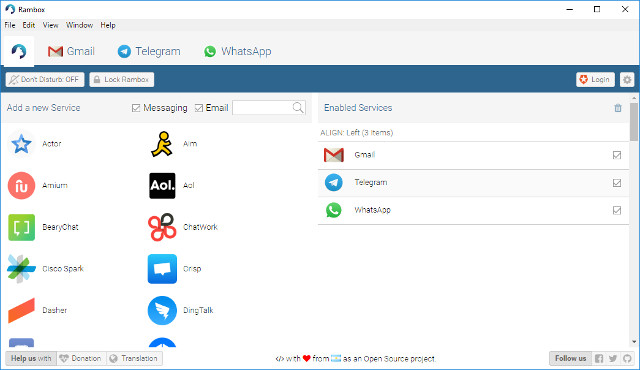Screen dimensions: 640x370
Task: Switch to the WhatsApp tab
Action: tap(237, 51)
